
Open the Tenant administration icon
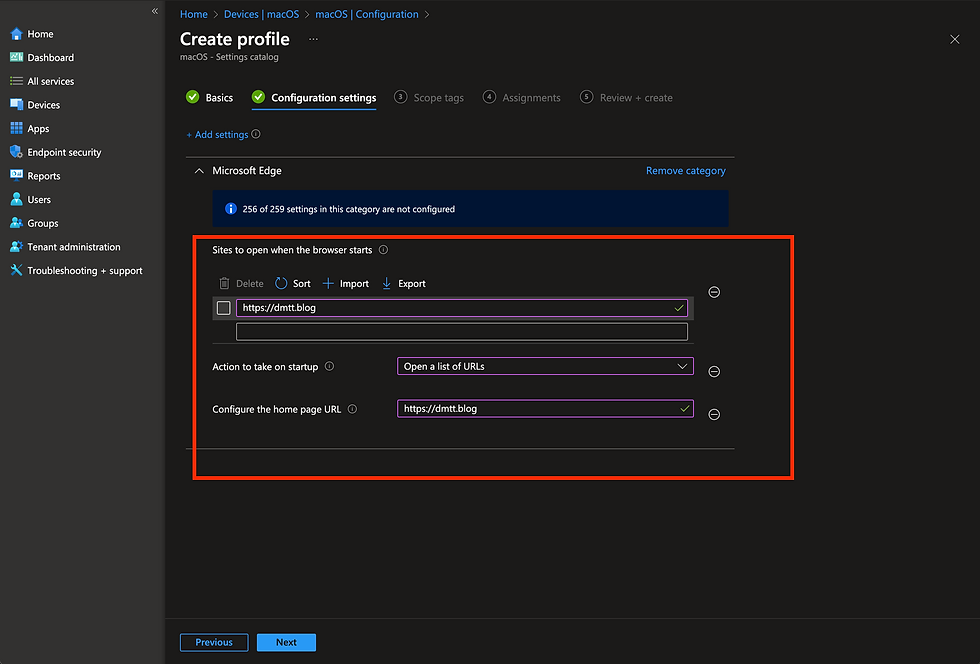tap(16, 247)
